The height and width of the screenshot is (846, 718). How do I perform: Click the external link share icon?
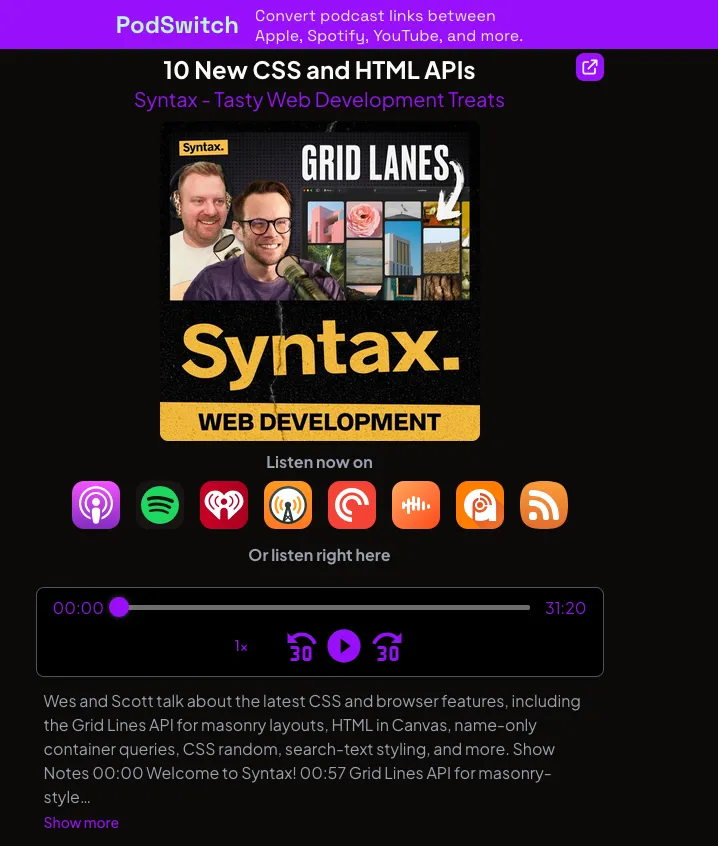[x=590, y=67]
